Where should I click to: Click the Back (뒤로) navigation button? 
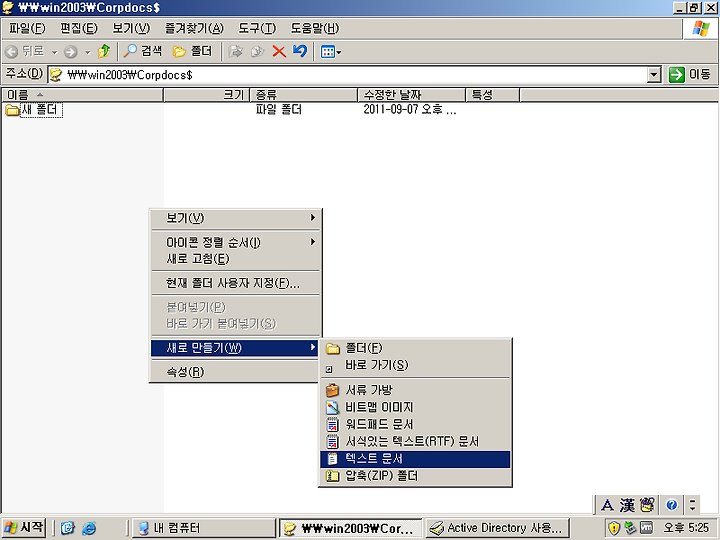[x=25, y=51]
